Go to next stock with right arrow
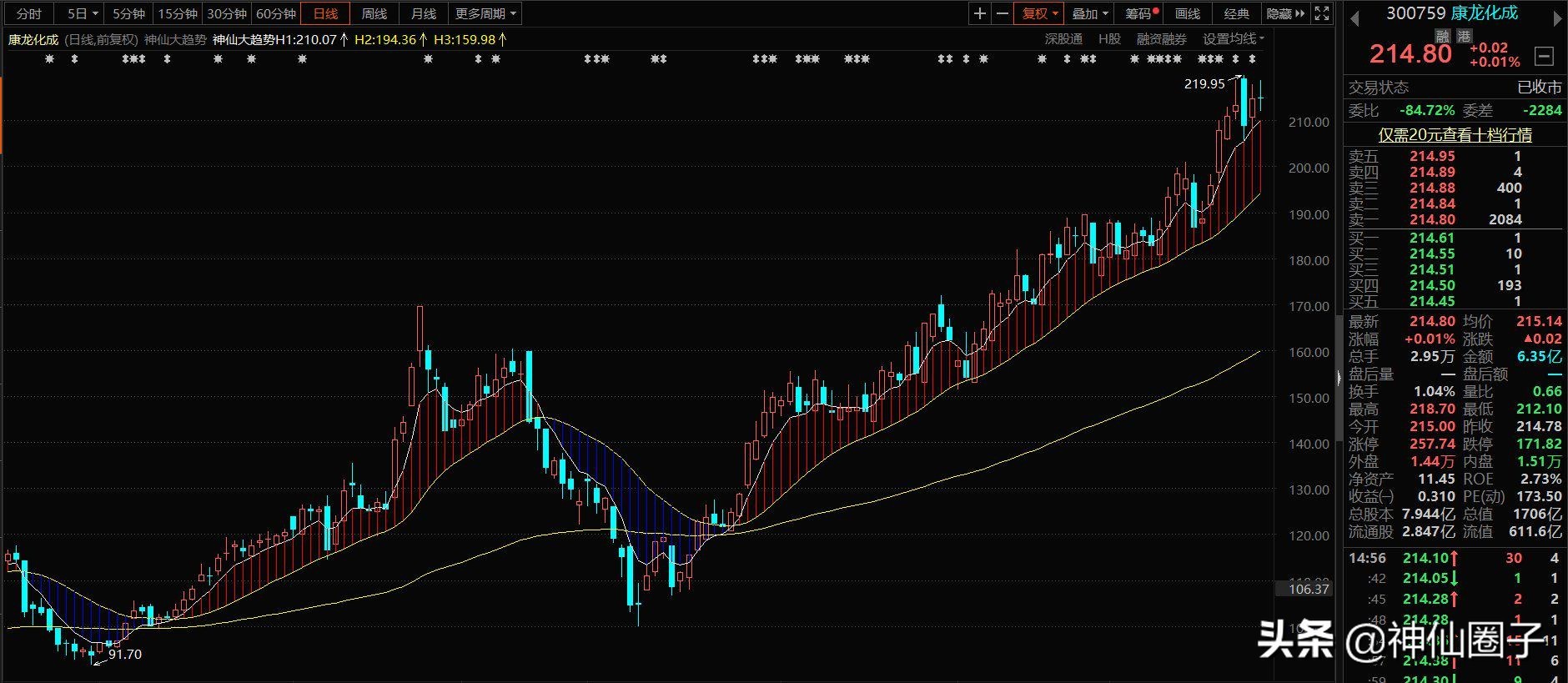The image size is (1568, 683). click(x=1556, y=18)
